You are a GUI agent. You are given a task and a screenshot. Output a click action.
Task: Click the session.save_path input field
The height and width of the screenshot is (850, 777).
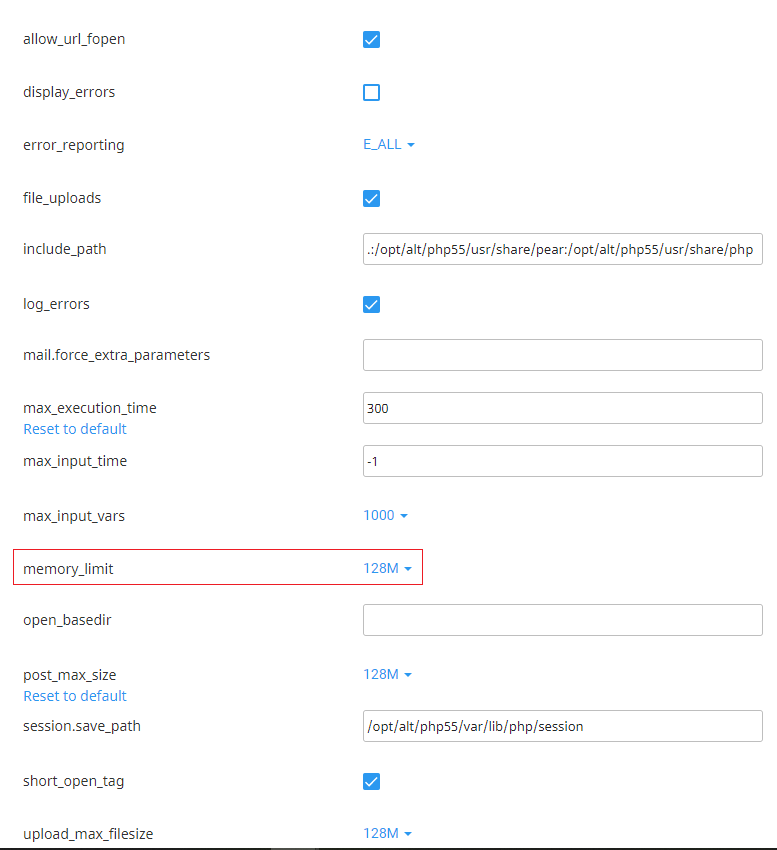563,726
